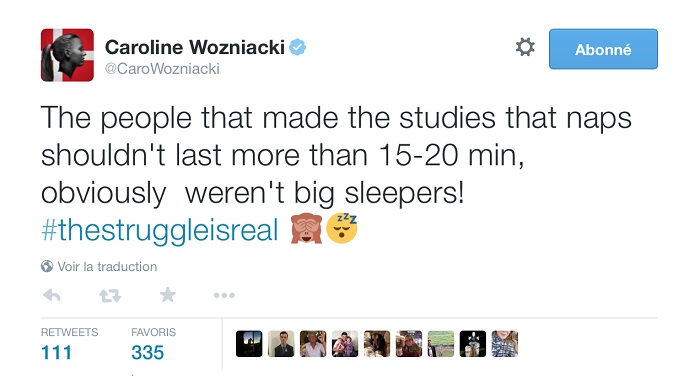The height and width of the screenshot is (378, 700).
Task: Click the reply arrow icon
Action: coord(52,295)
